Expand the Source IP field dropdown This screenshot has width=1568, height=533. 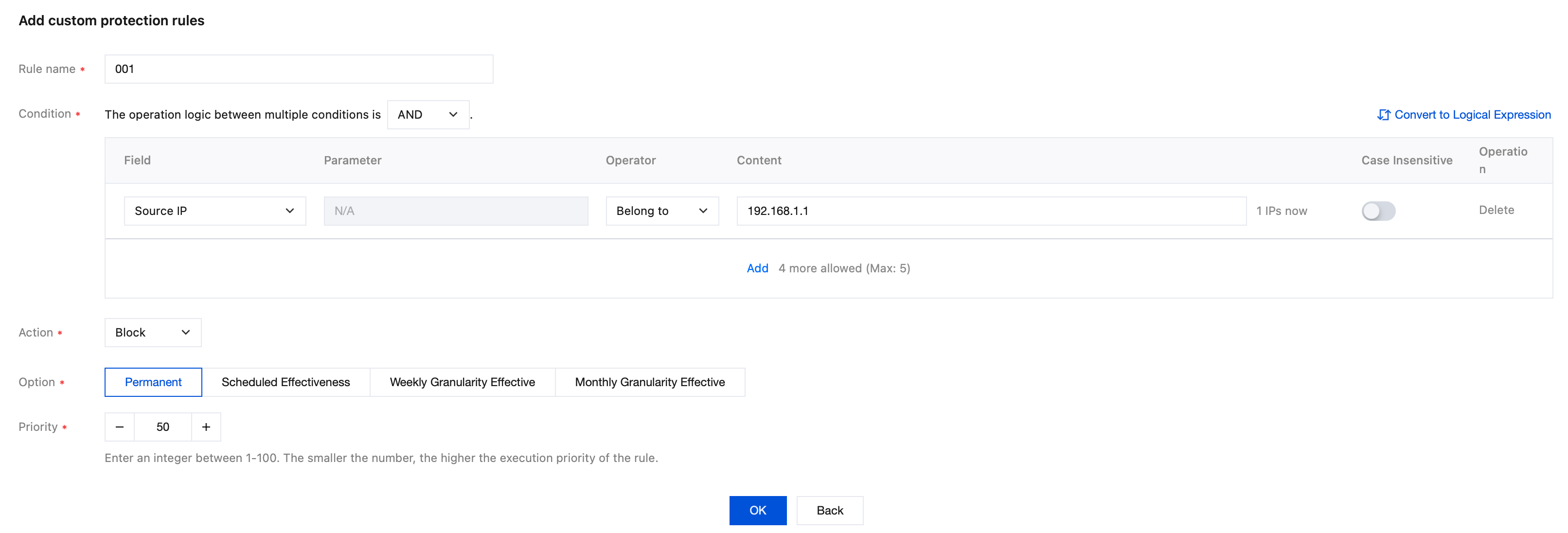pyautogui.click(x=215, y=211)
